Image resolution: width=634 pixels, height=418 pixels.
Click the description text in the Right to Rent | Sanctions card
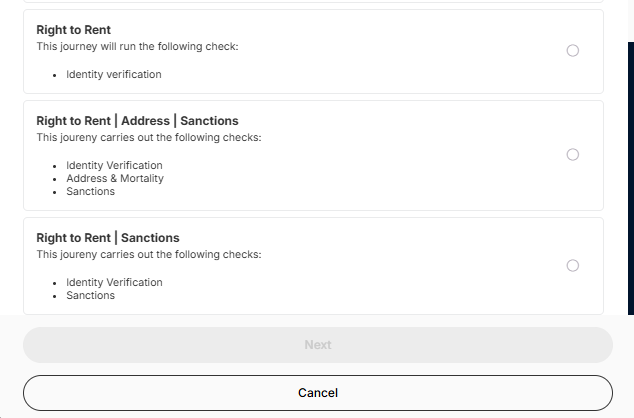pos(149,254)
